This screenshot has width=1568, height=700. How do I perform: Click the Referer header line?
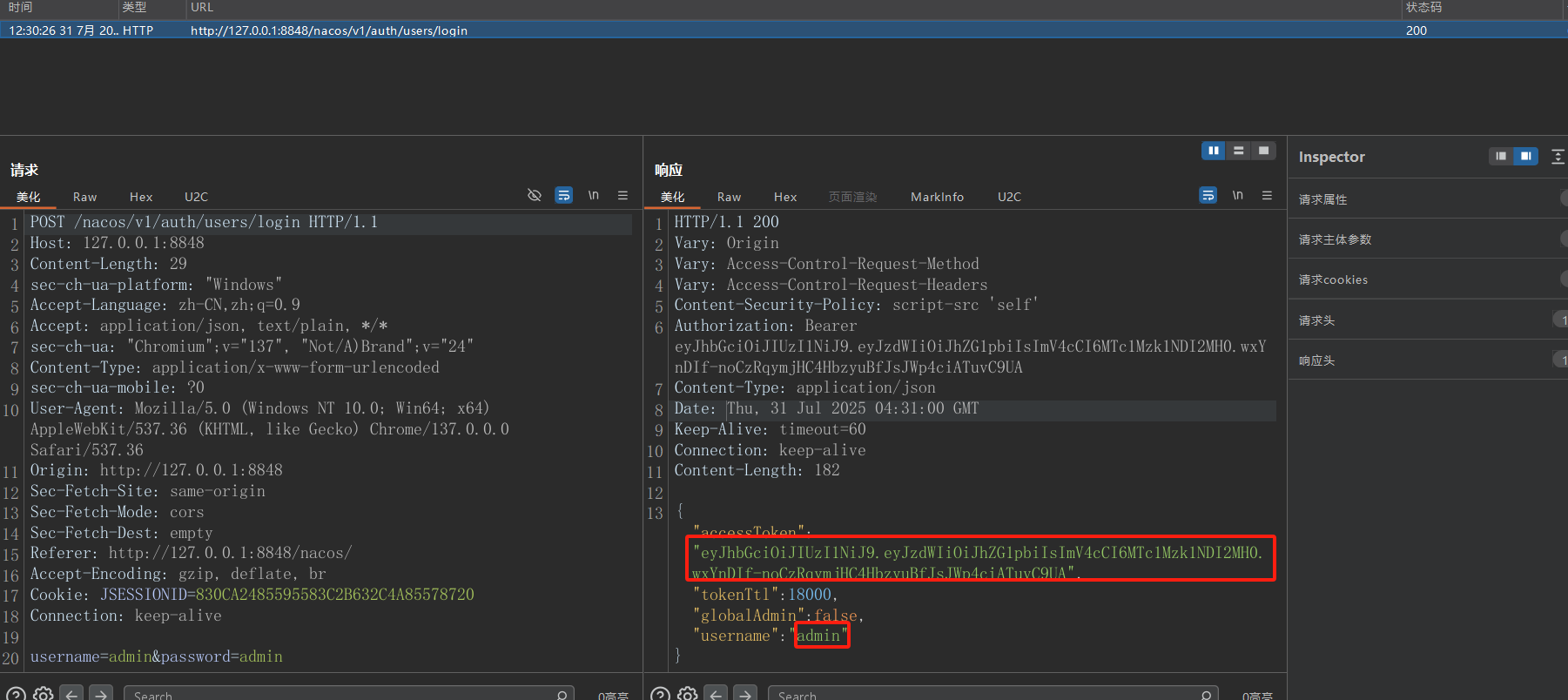click(191, 553)
